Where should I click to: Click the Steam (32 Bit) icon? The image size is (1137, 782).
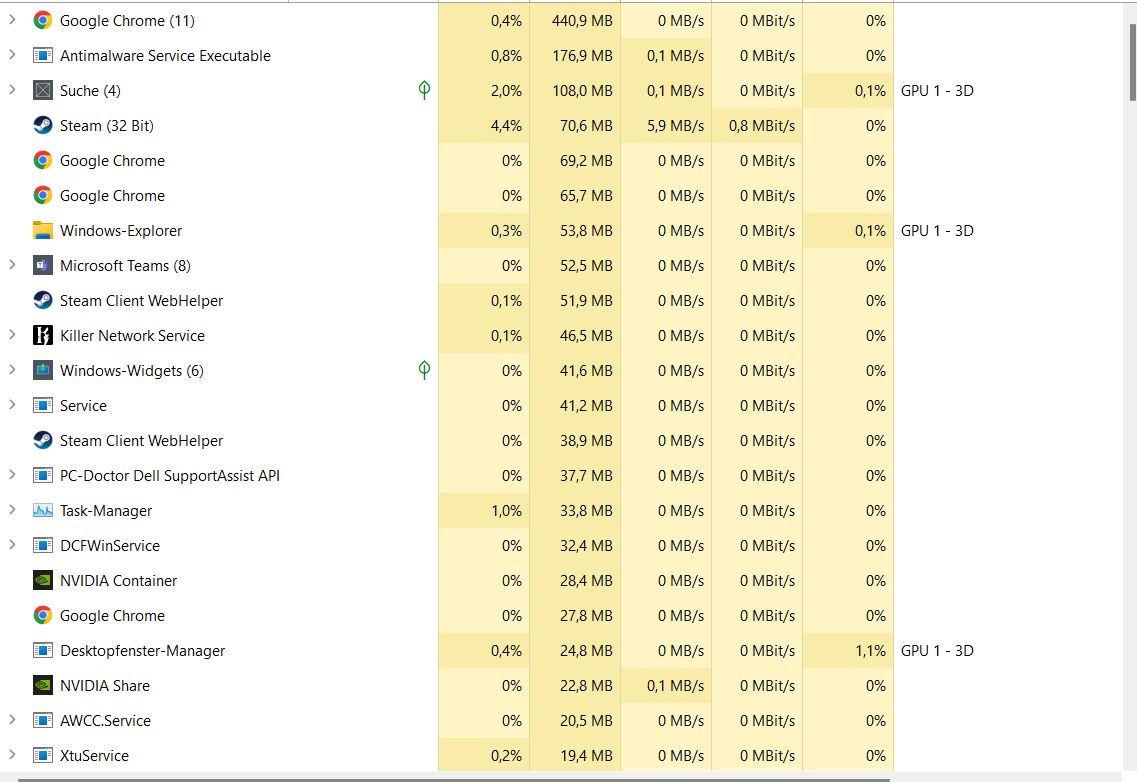pos(43,125)
